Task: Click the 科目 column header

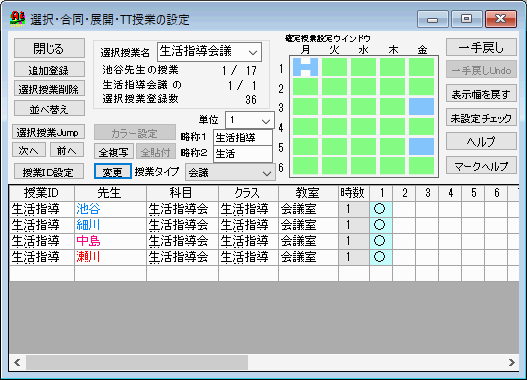Action: click(182, 193)
